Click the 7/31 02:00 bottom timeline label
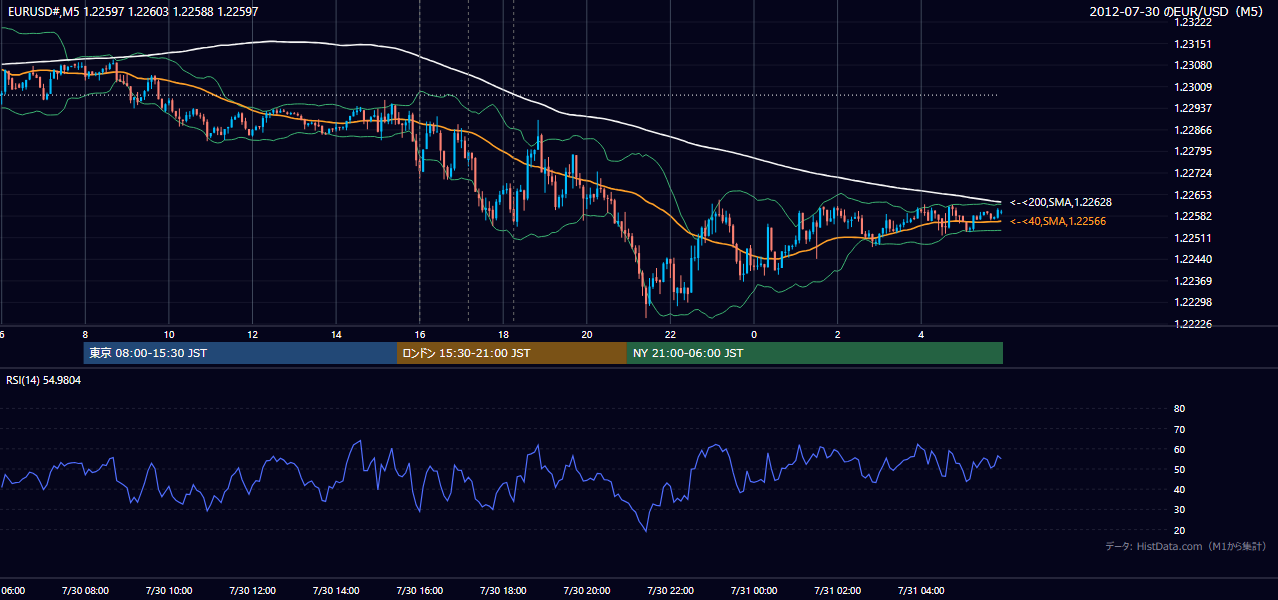1278x600 pixels. coord(837,590)
